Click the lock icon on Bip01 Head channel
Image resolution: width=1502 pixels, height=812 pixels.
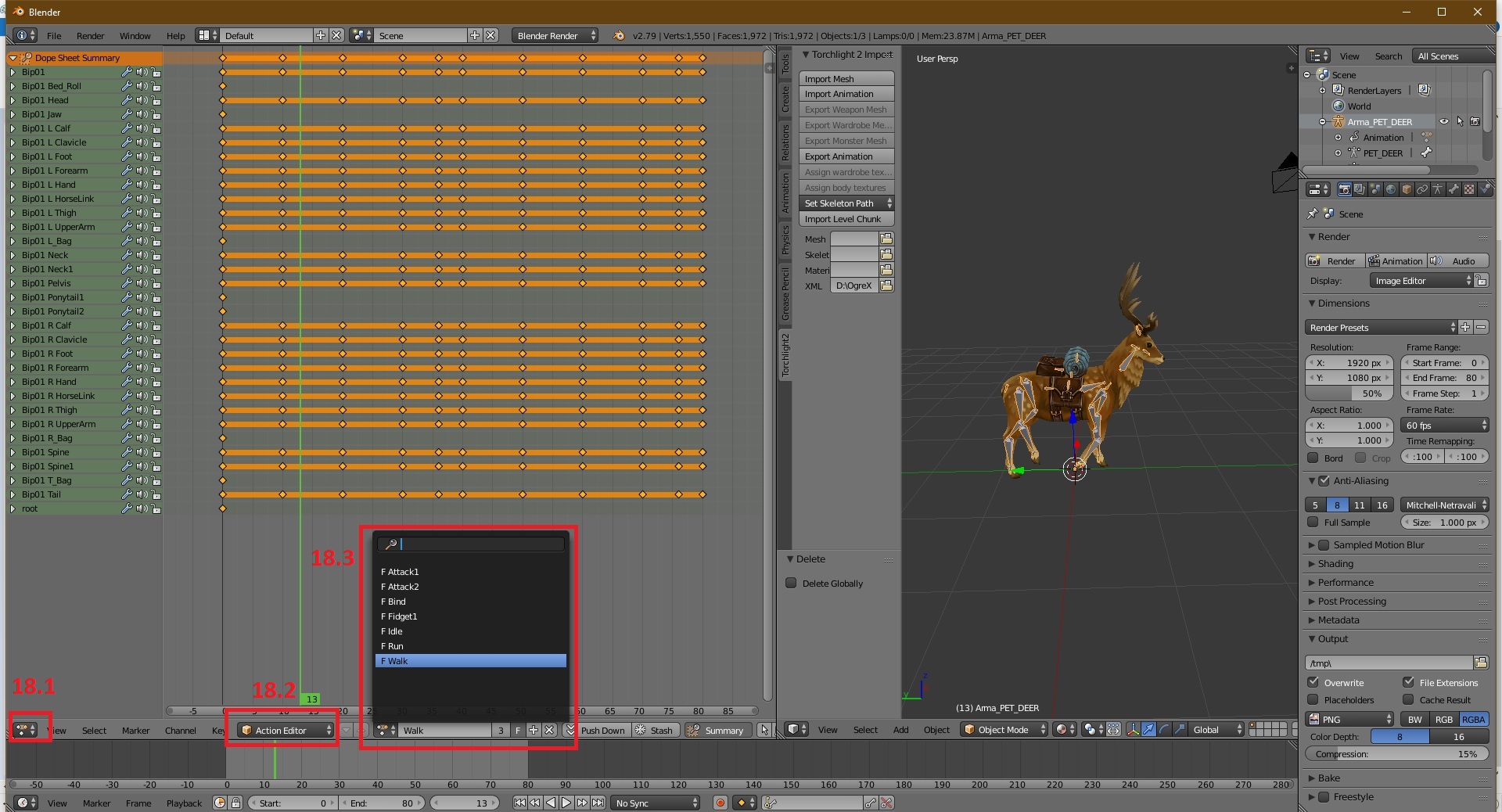point(156,101)
